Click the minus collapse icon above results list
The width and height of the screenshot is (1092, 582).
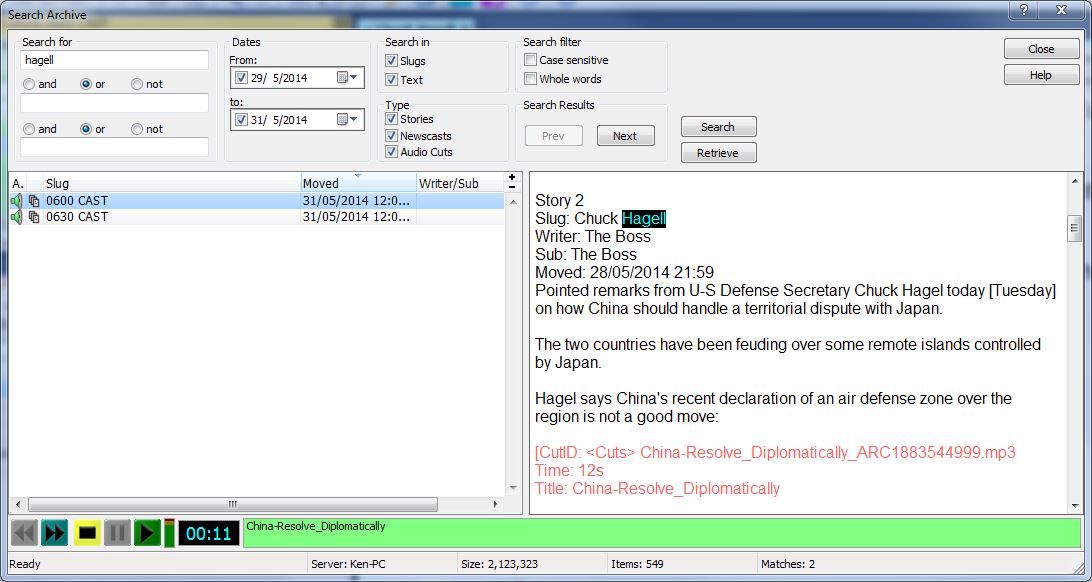pos(513,187)
